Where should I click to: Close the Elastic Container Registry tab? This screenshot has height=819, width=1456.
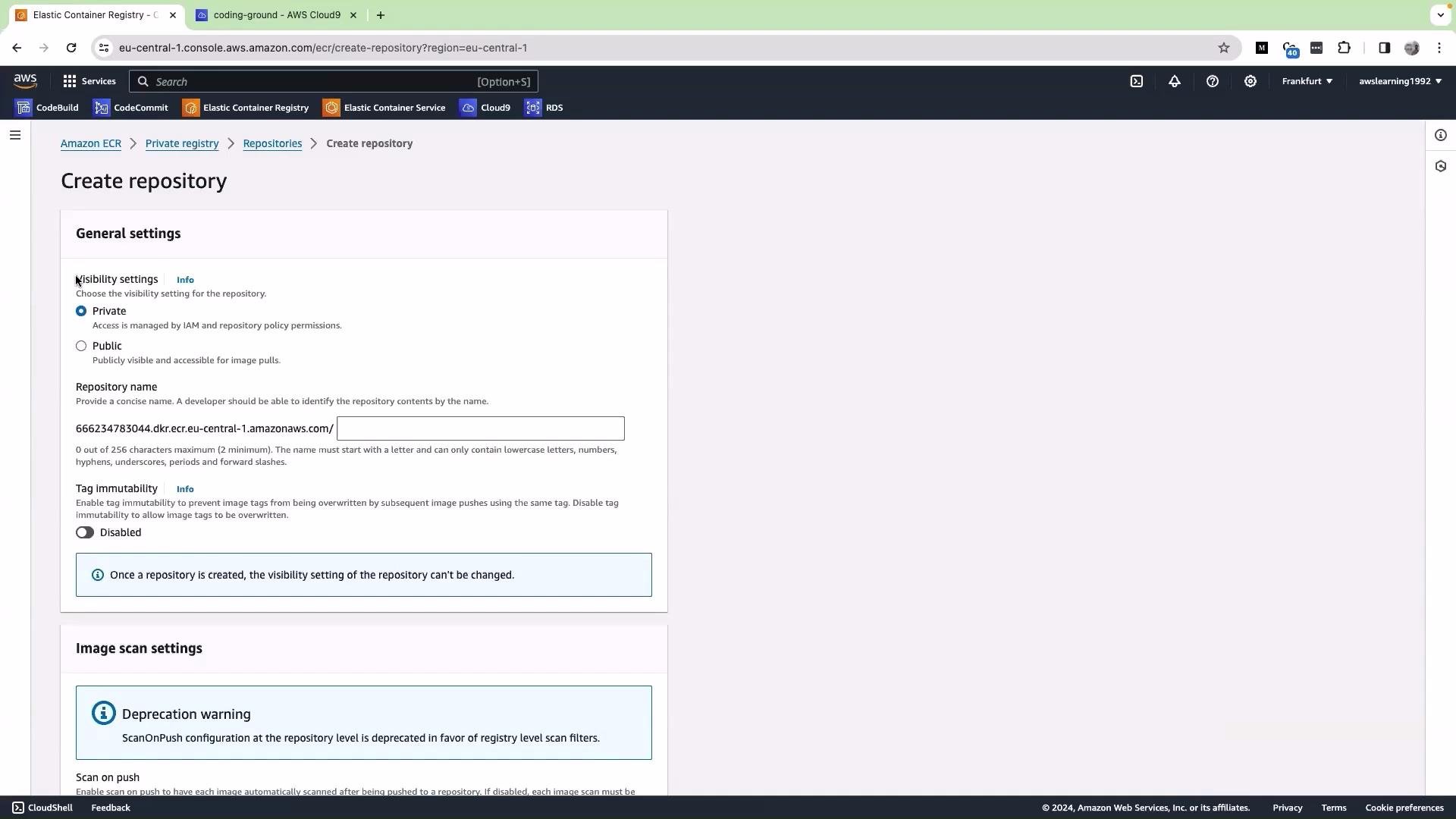pos(173,15)
